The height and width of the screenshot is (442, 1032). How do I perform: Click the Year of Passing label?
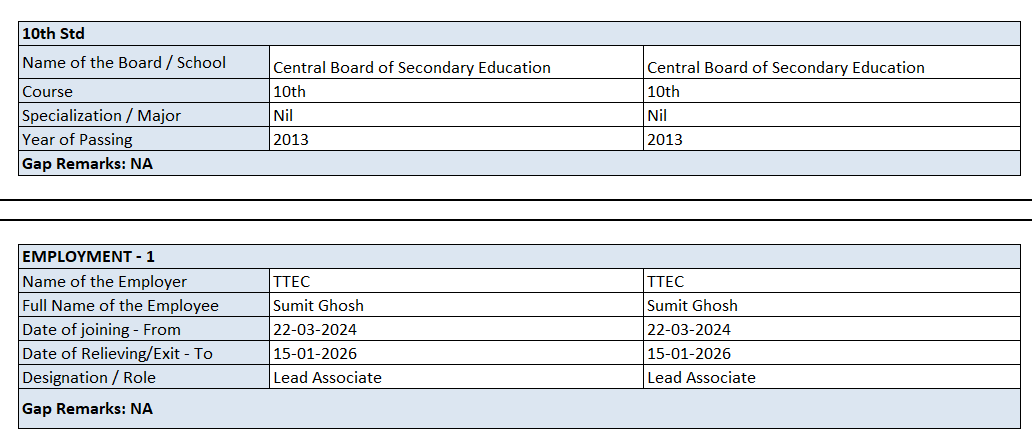coord(77,140)
